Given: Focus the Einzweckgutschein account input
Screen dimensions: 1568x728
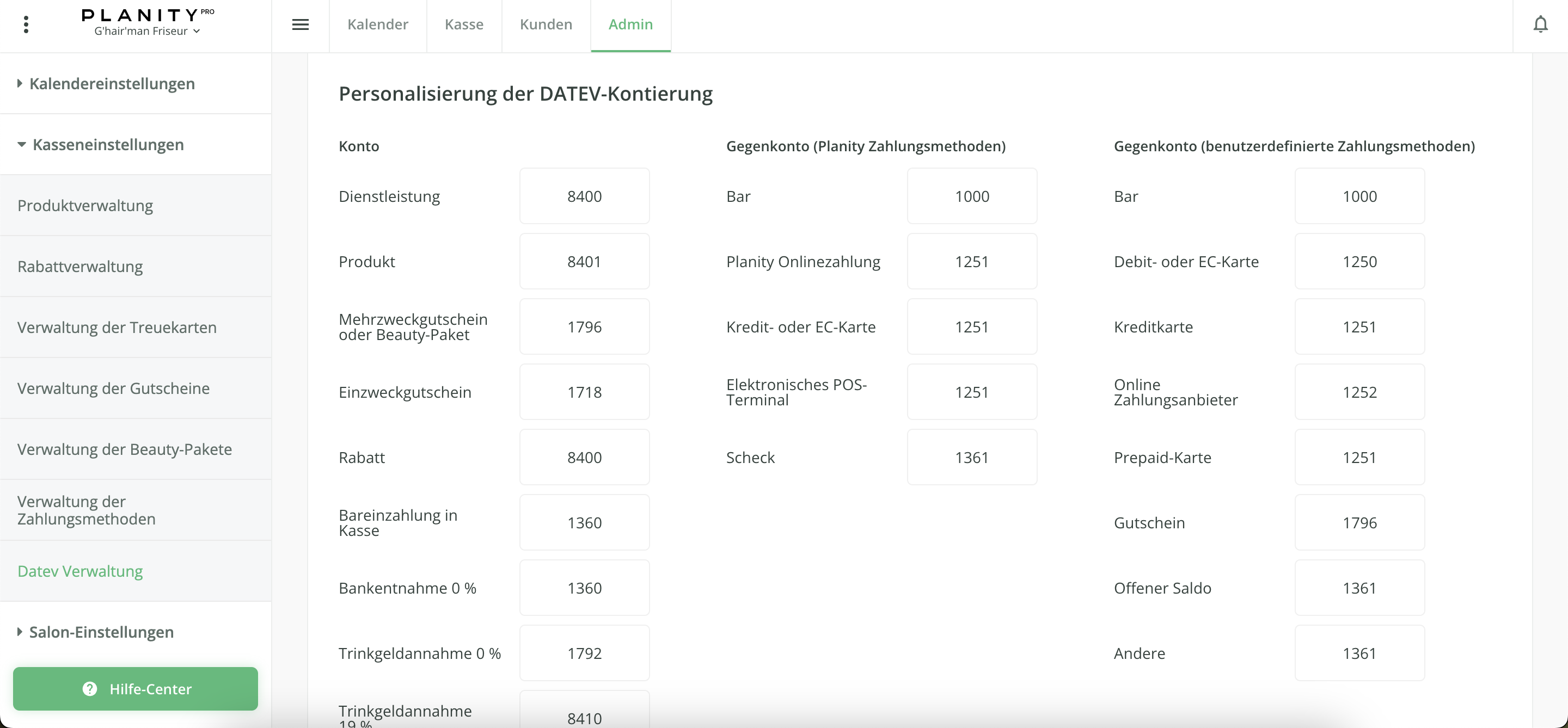Looking at the screenshot, I should click(584, 392).
